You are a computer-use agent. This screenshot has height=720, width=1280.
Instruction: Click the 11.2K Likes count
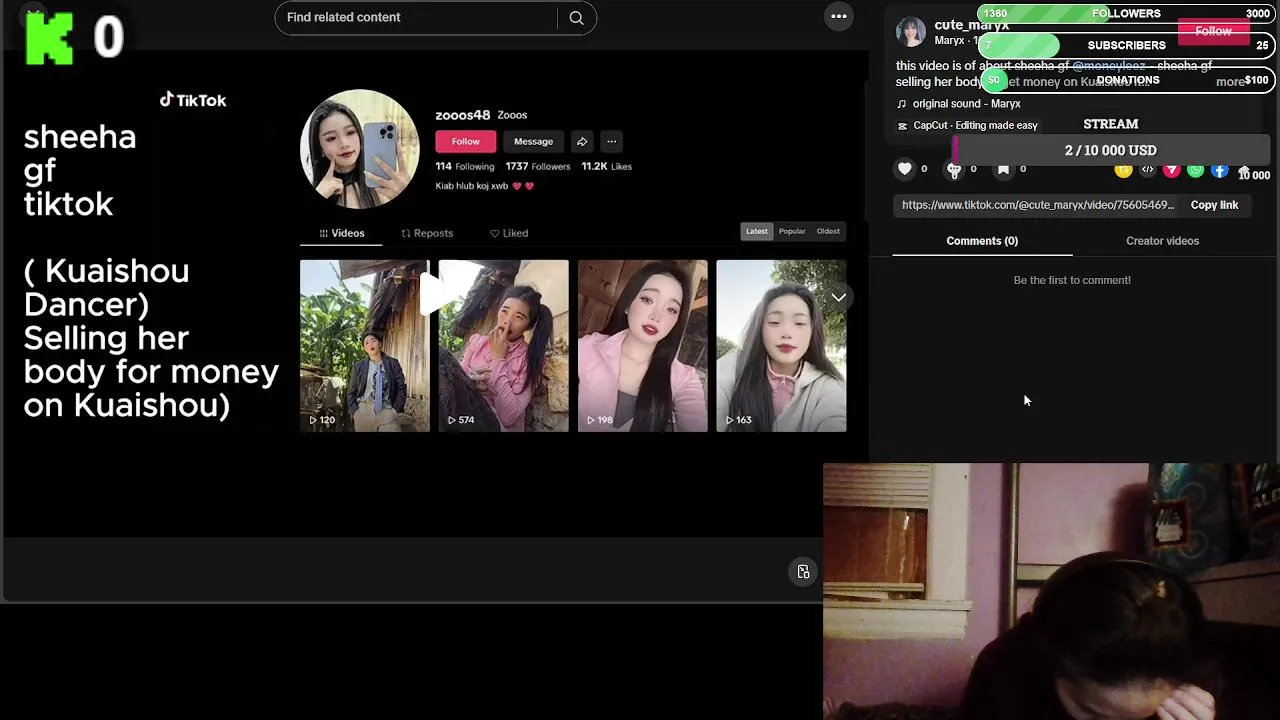[606, 166]
